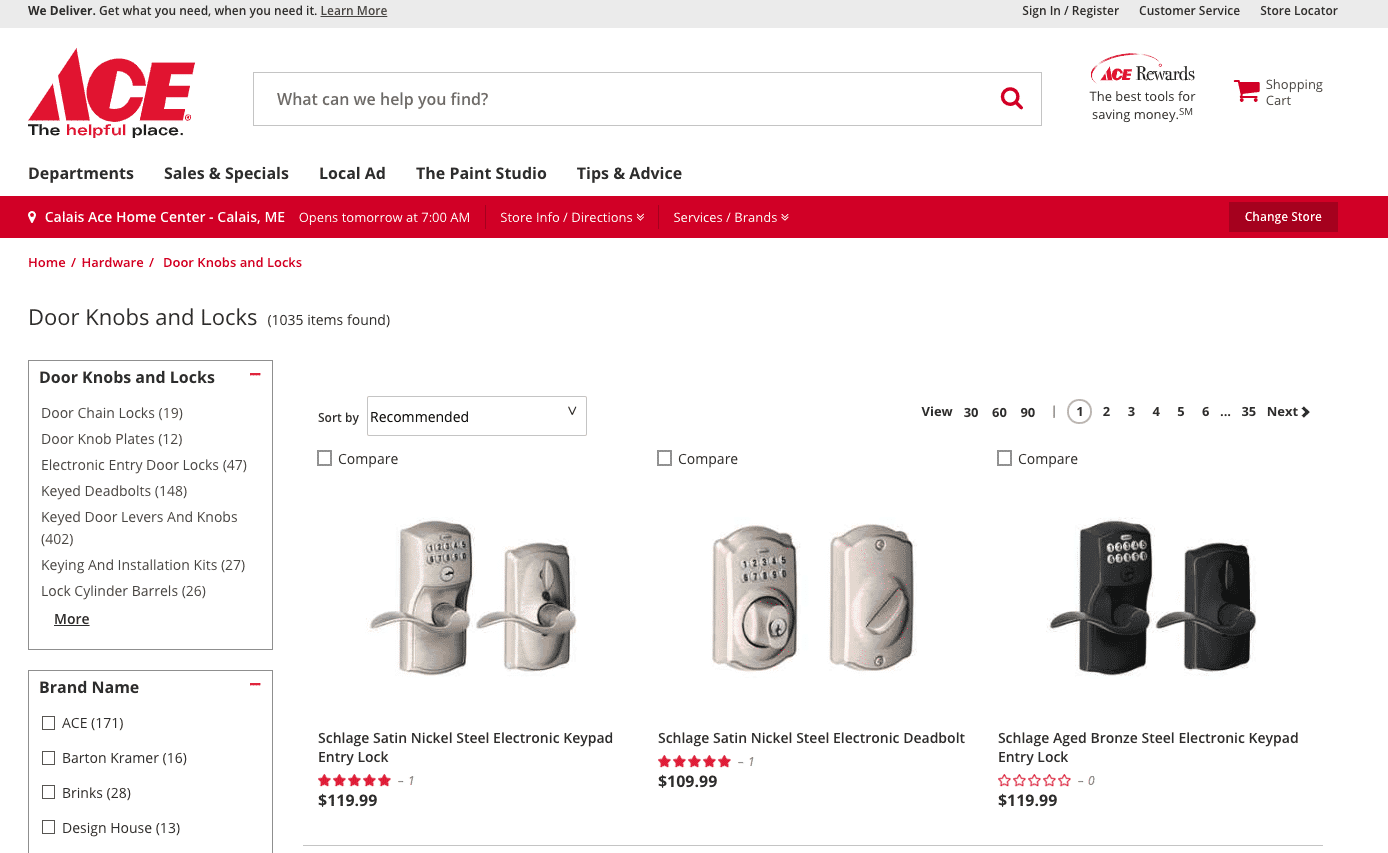This screenshot has width=1388, height=853.
Task: Click the store location pin icon
Action: click(32, 217)
